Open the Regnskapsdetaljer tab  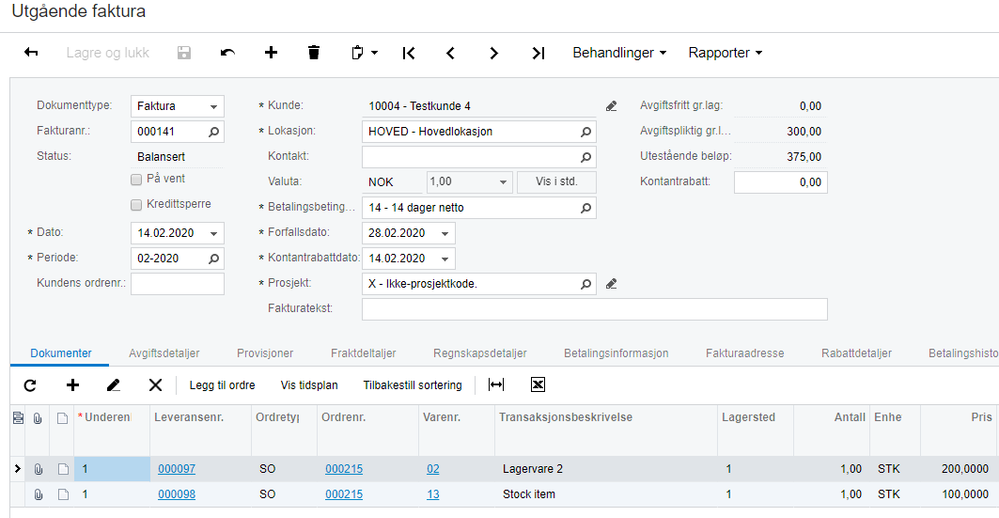[x=480, y=353]
